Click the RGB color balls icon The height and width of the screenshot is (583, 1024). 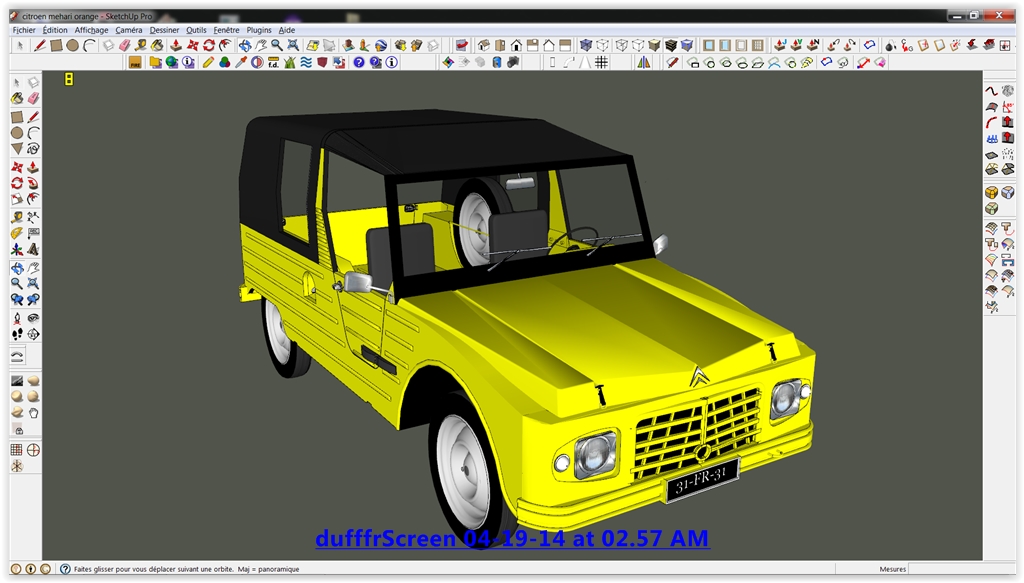pos(225,63)
